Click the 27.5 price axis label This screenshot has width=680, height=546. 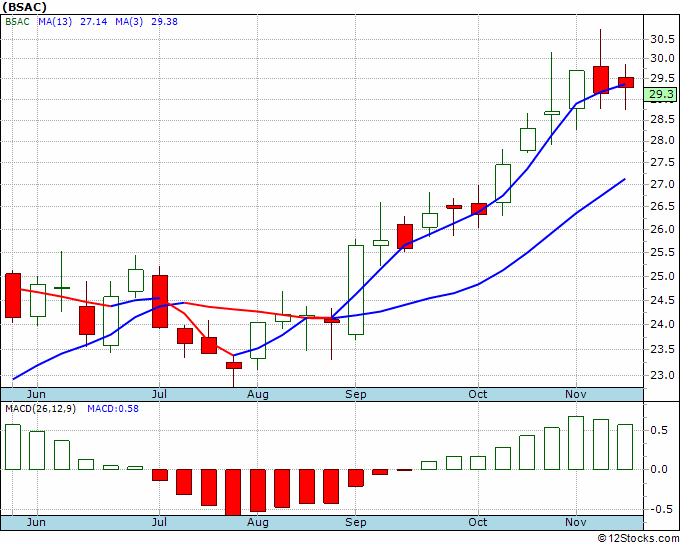pos(662,162)
